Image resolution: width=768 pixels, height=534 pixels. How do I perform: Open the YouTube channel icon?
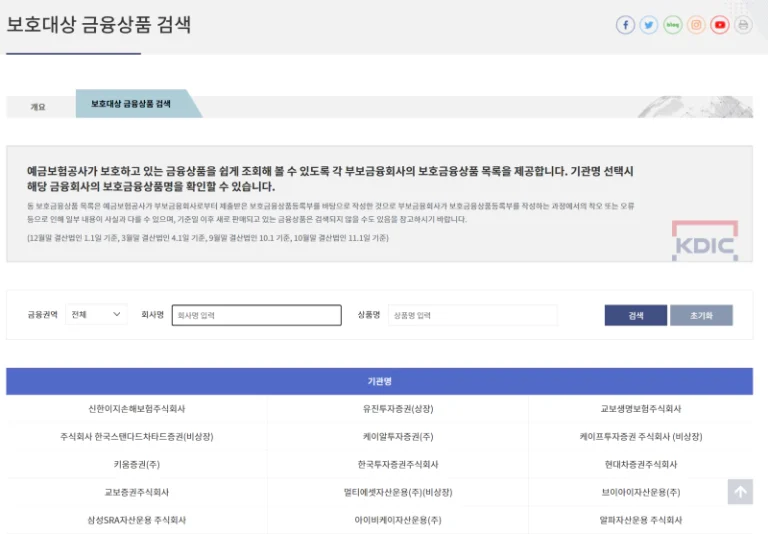[x=720, y=25]
